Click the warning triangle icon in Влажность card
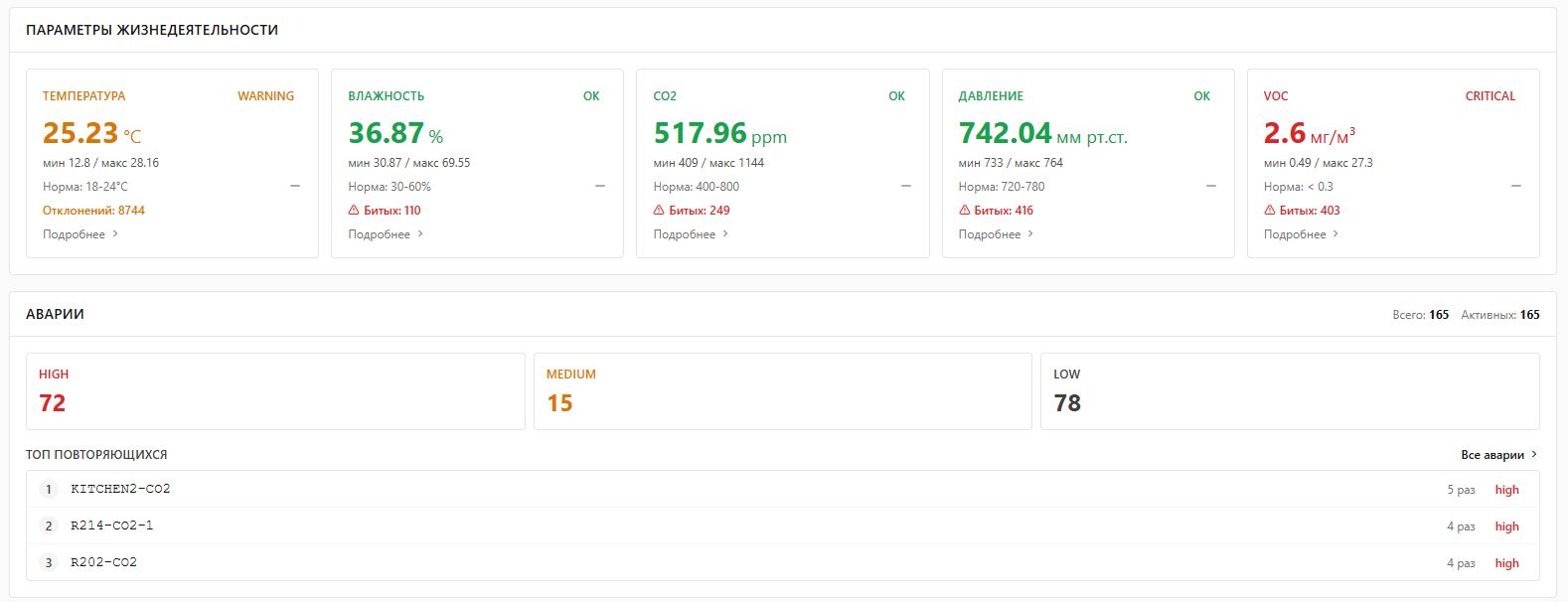The image size is (1568, 602). 354,211
